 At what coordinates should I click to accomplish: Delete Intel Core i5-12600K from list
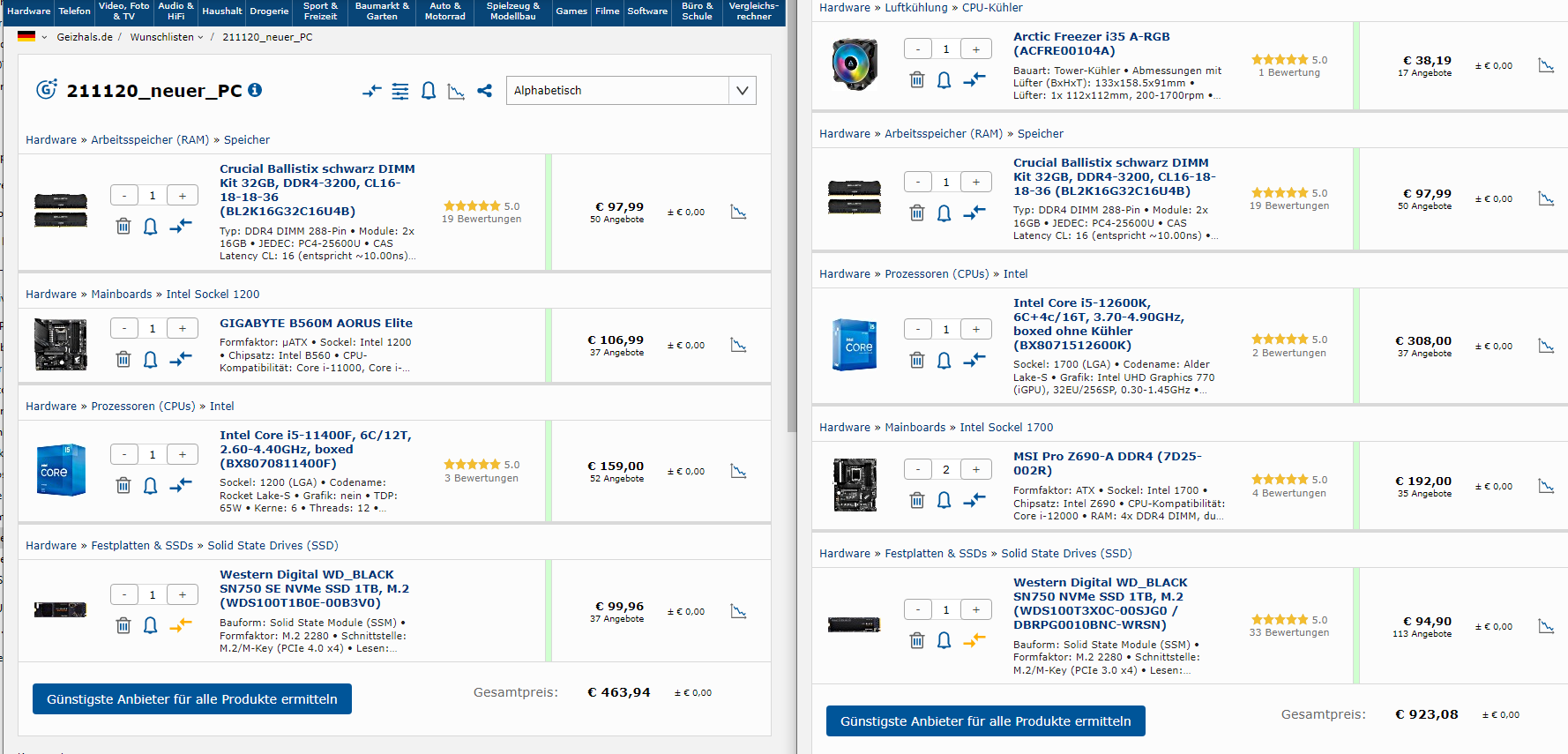click(x=917, y=360)
